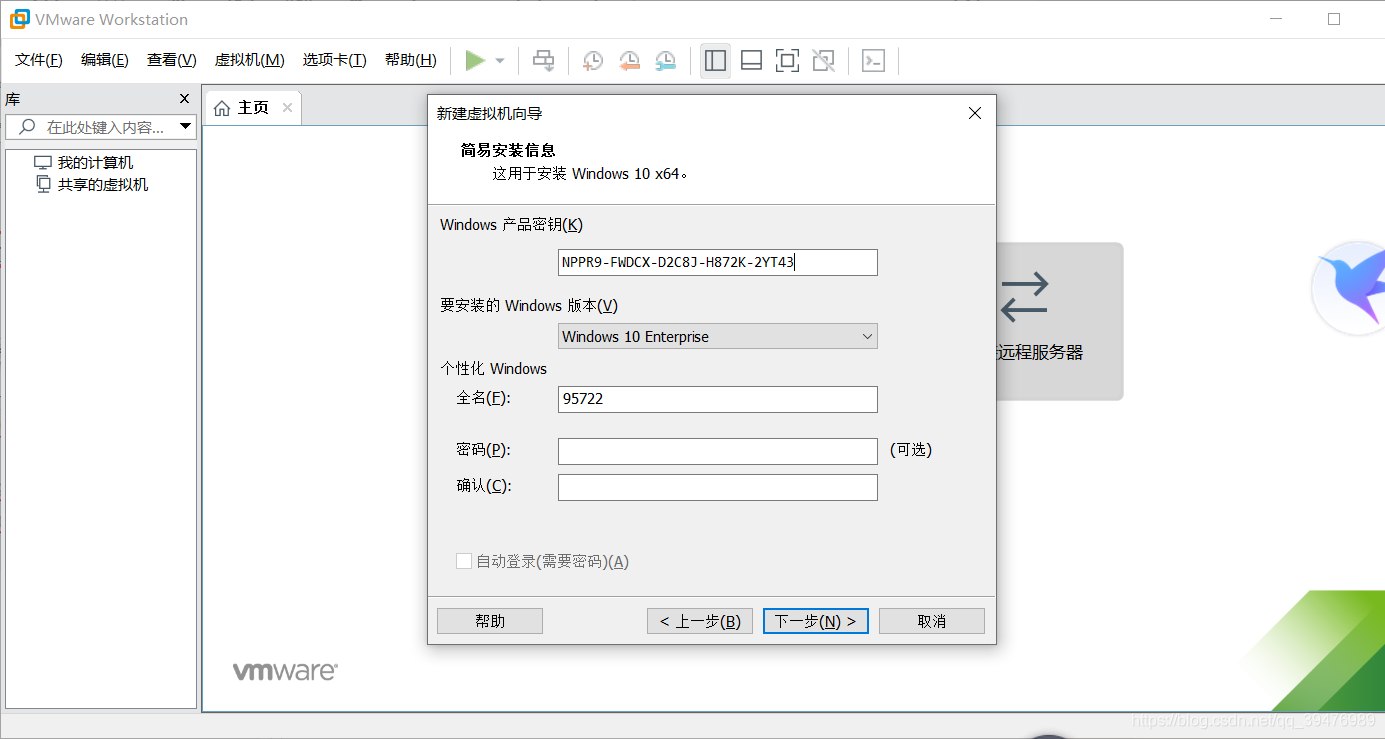Screen dimensions: 1385x739
Task: Toggle the thumbnail bar view icon
Action: point(751,61)
